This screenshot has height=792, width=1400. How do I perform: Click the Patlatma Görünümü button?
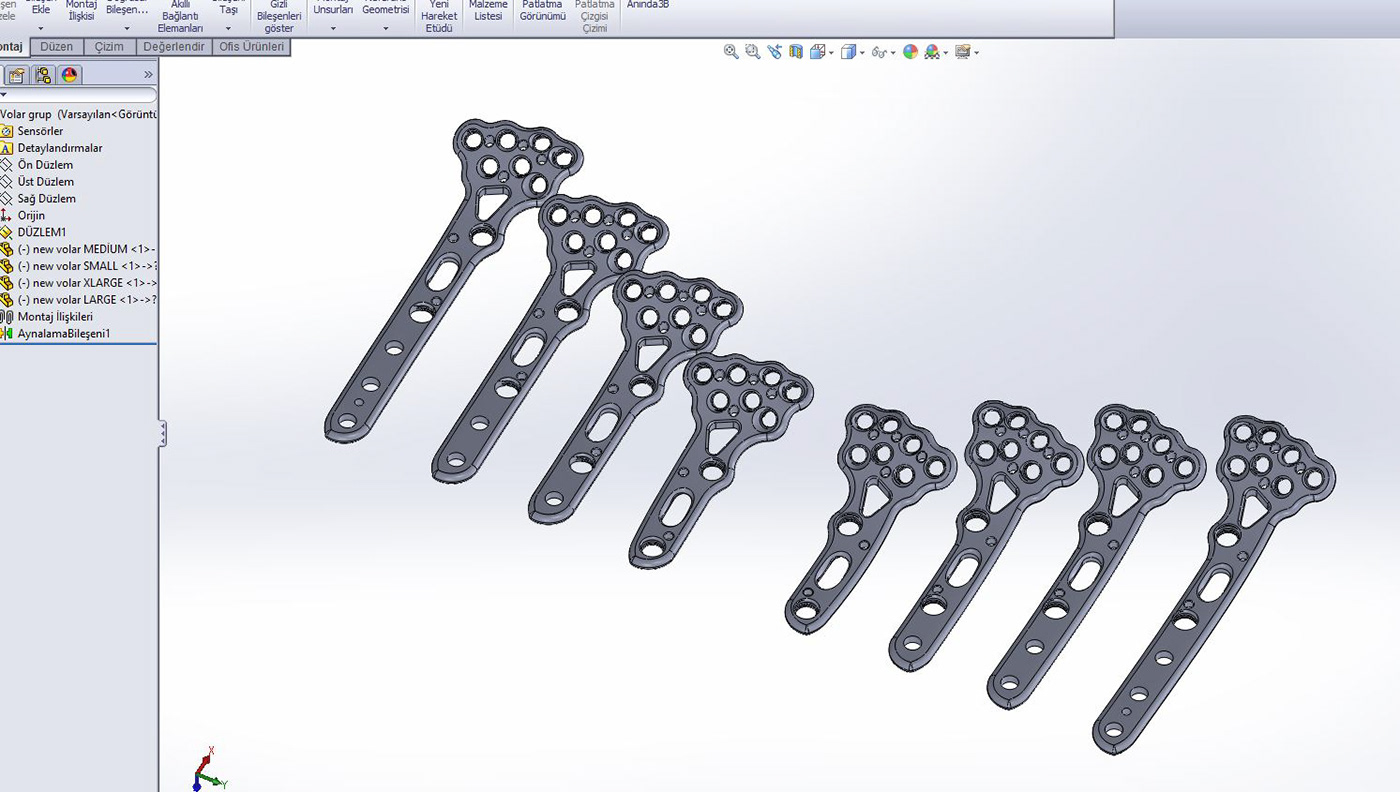pos(543,11)
